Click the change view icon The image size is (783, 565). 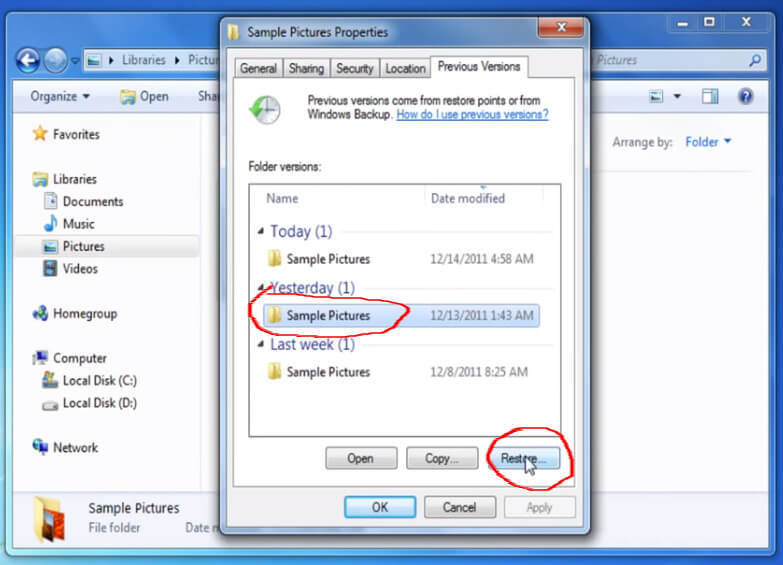click(x=656, y=96)
